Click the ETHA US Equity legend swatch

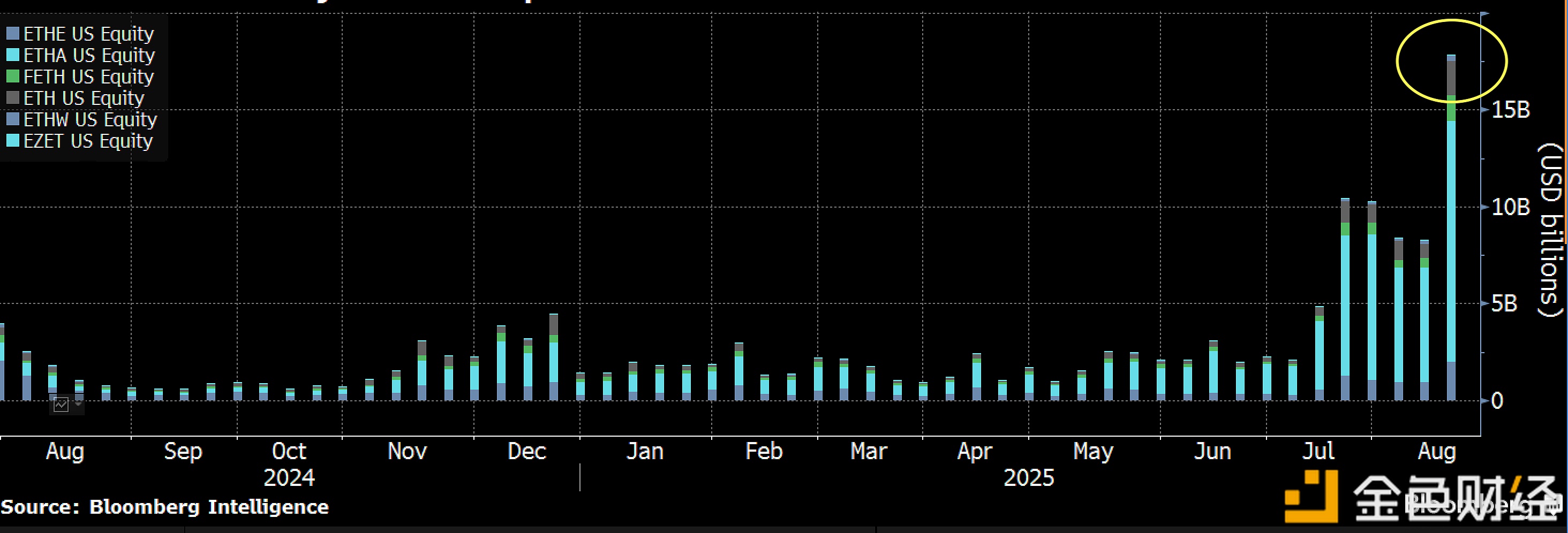tap(12, 55)
